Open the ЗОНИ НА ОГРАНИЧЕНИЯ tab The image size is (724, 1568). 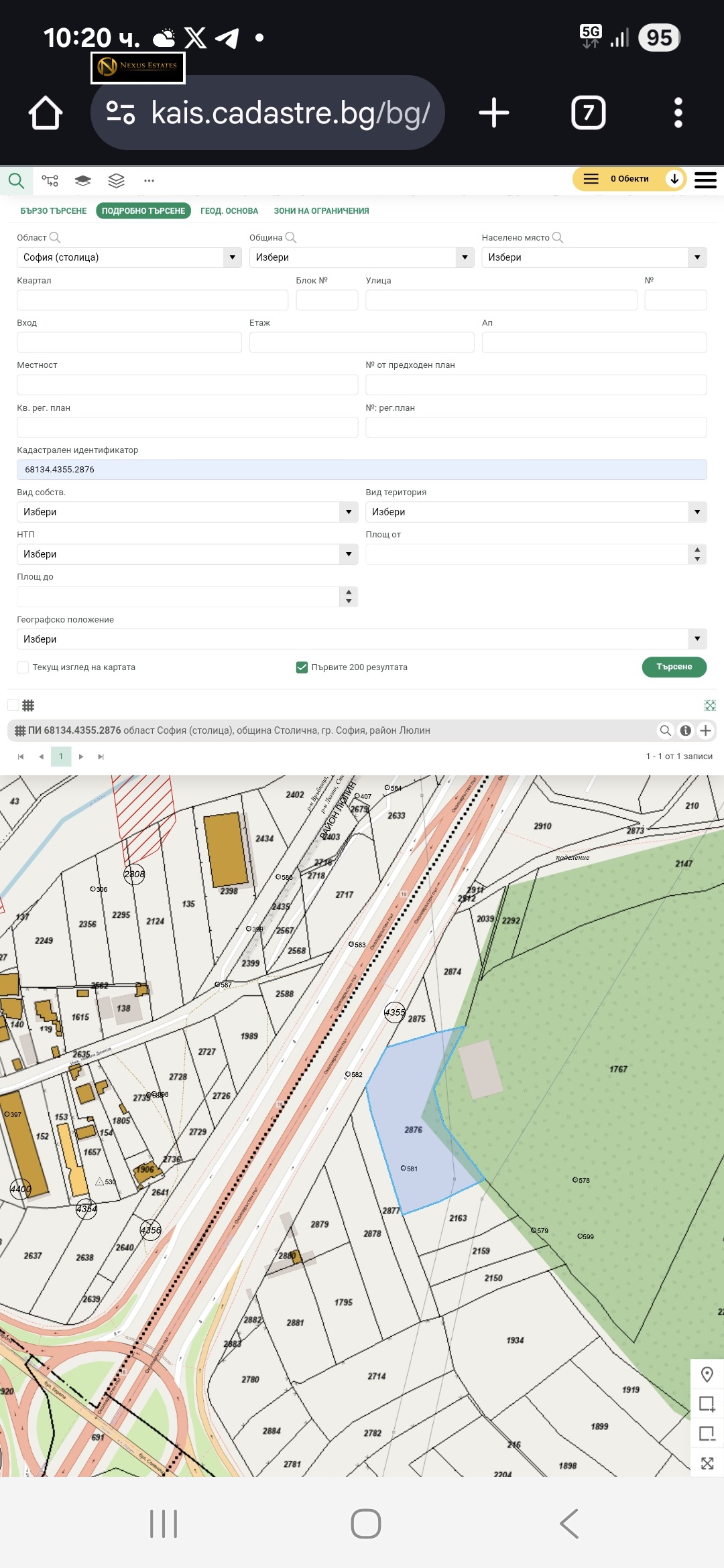(321, 211)
